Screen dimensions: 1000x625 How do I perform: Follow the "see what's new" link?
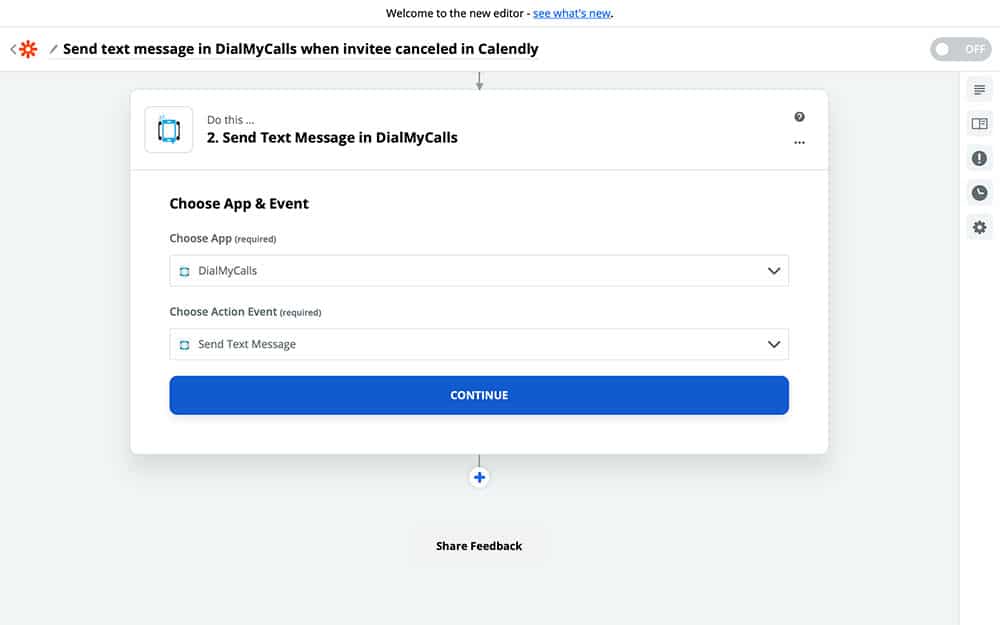(571, 13)
